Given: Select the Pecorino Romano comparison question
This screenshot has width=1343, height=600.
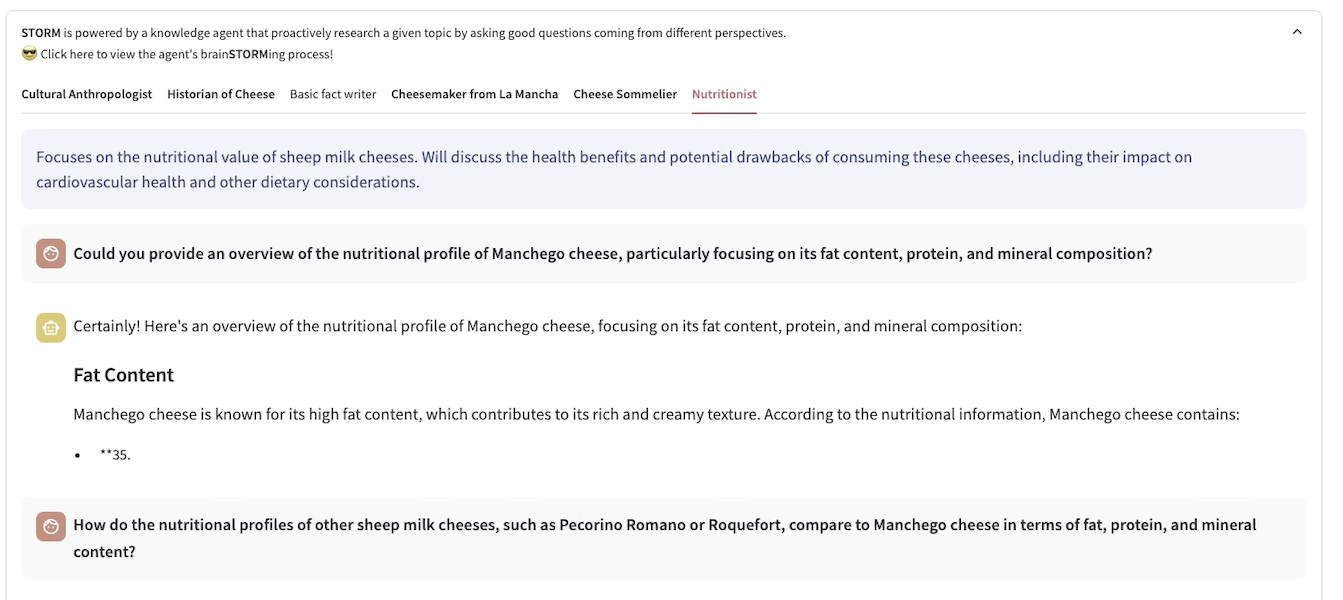Looking at the screenshot, I should point(665,538).
